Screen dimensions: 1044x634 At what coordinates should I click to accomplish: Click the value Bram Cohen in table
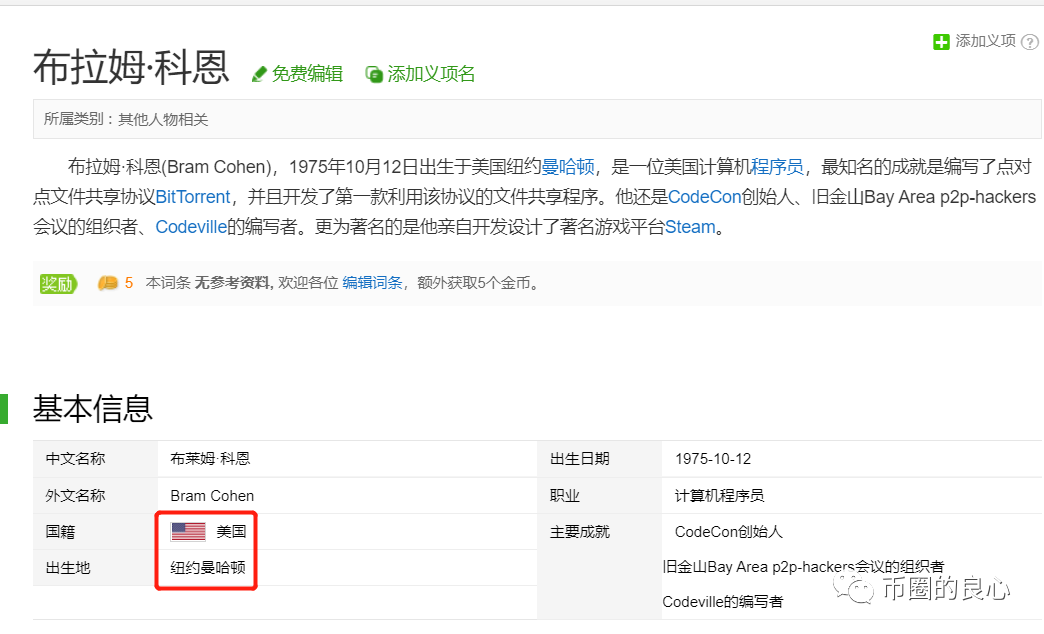pos(212,495)
